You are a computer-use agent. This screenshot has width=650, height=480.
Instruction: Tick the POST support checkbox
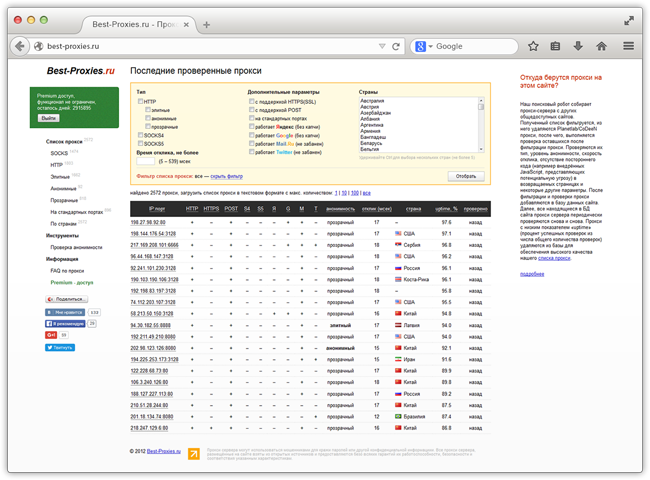tap(252, 110)
